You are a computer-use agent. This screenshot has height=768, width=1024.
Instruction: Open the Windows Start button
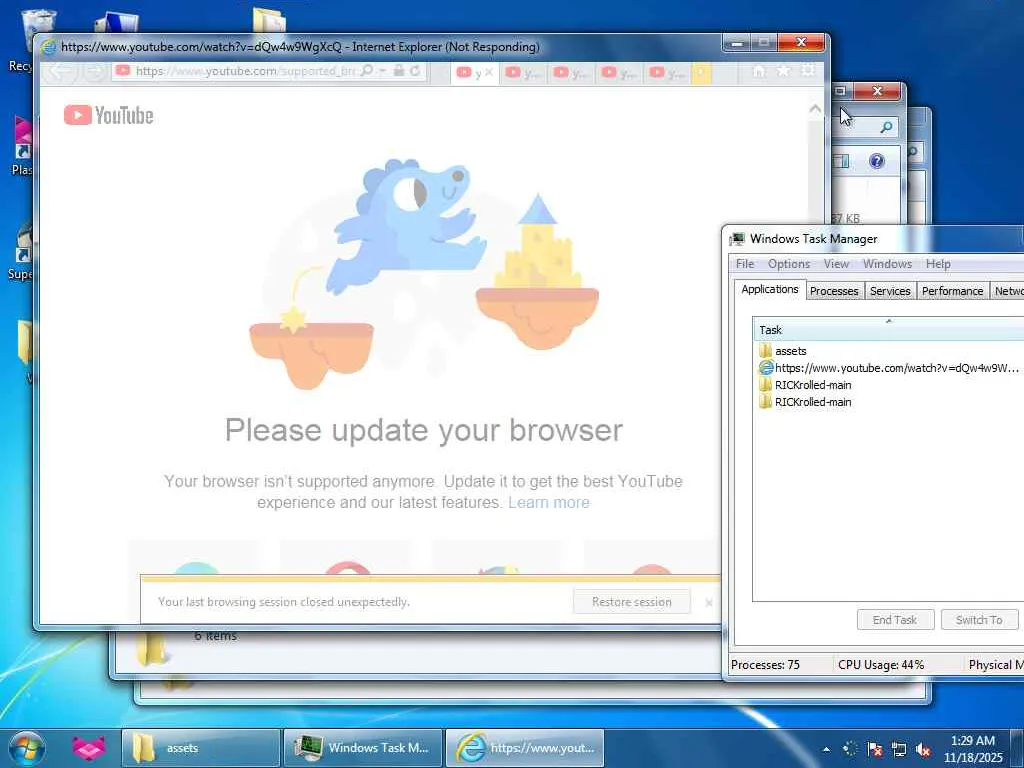click(x=27, y=748)
